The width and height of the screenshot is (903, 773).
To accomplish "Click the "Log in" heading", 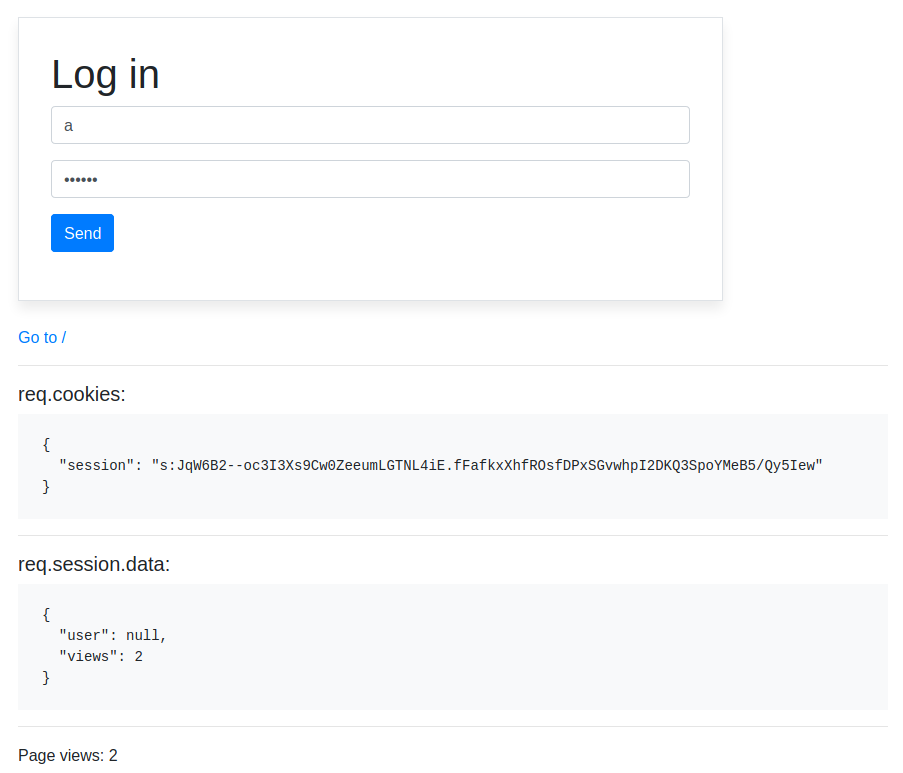I will (x=105, y=74).
